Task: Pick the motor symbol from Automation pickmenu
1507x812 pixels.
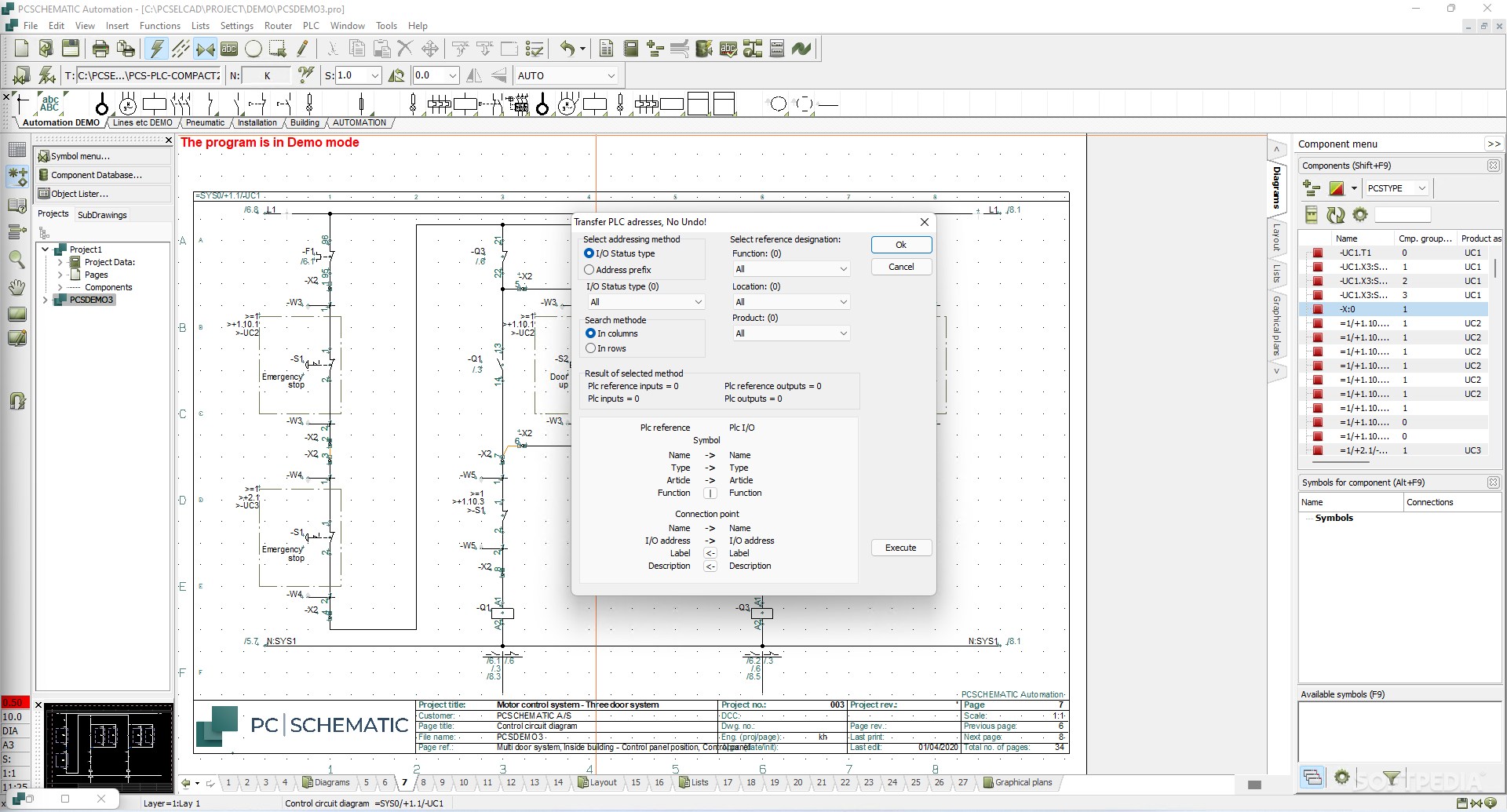Action: tap(127, 104)
